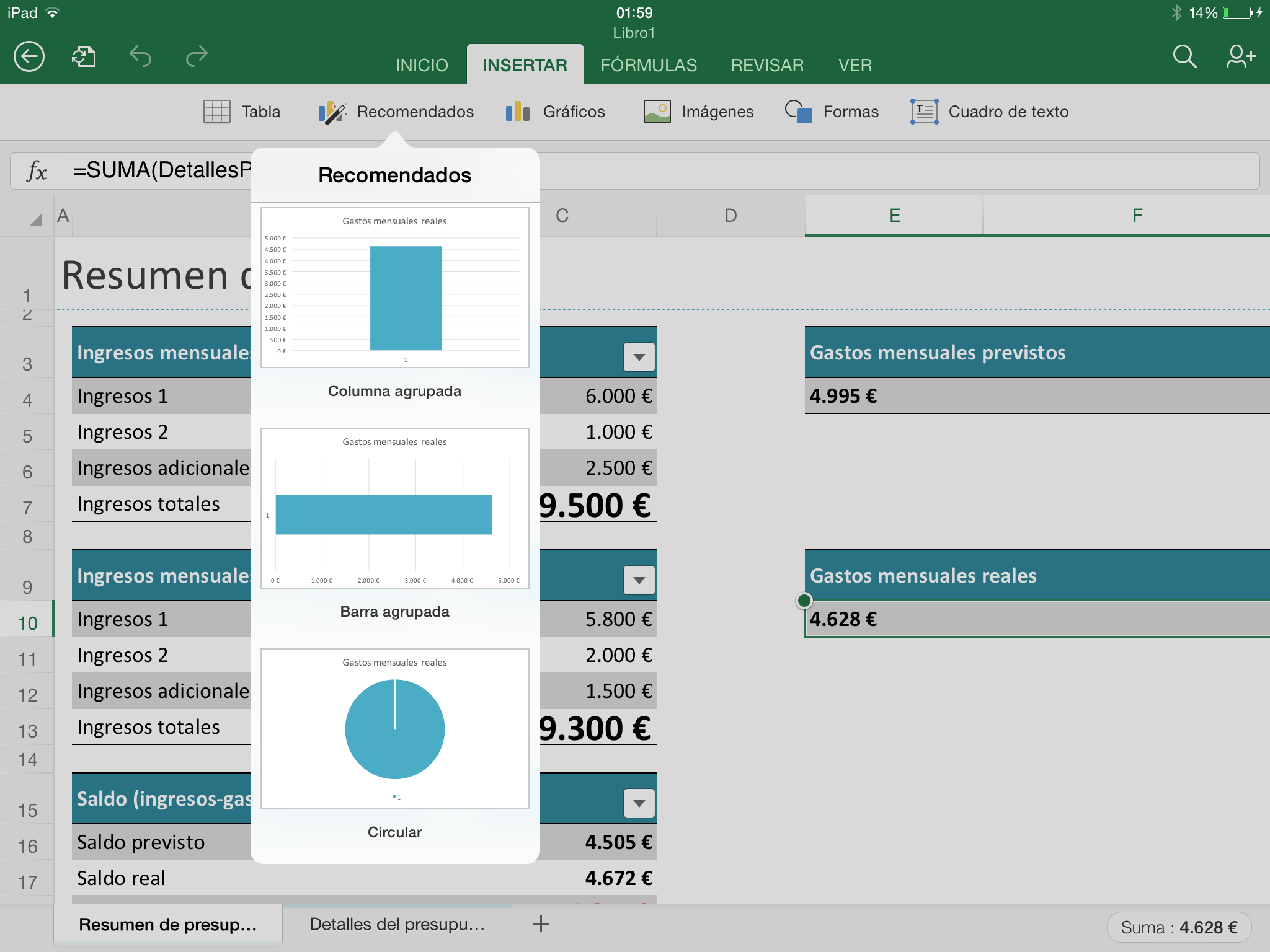Add a new sheet with plus button
This screenshot has height=952, width=1270.
pyautogui.click(x=541, y=924)
